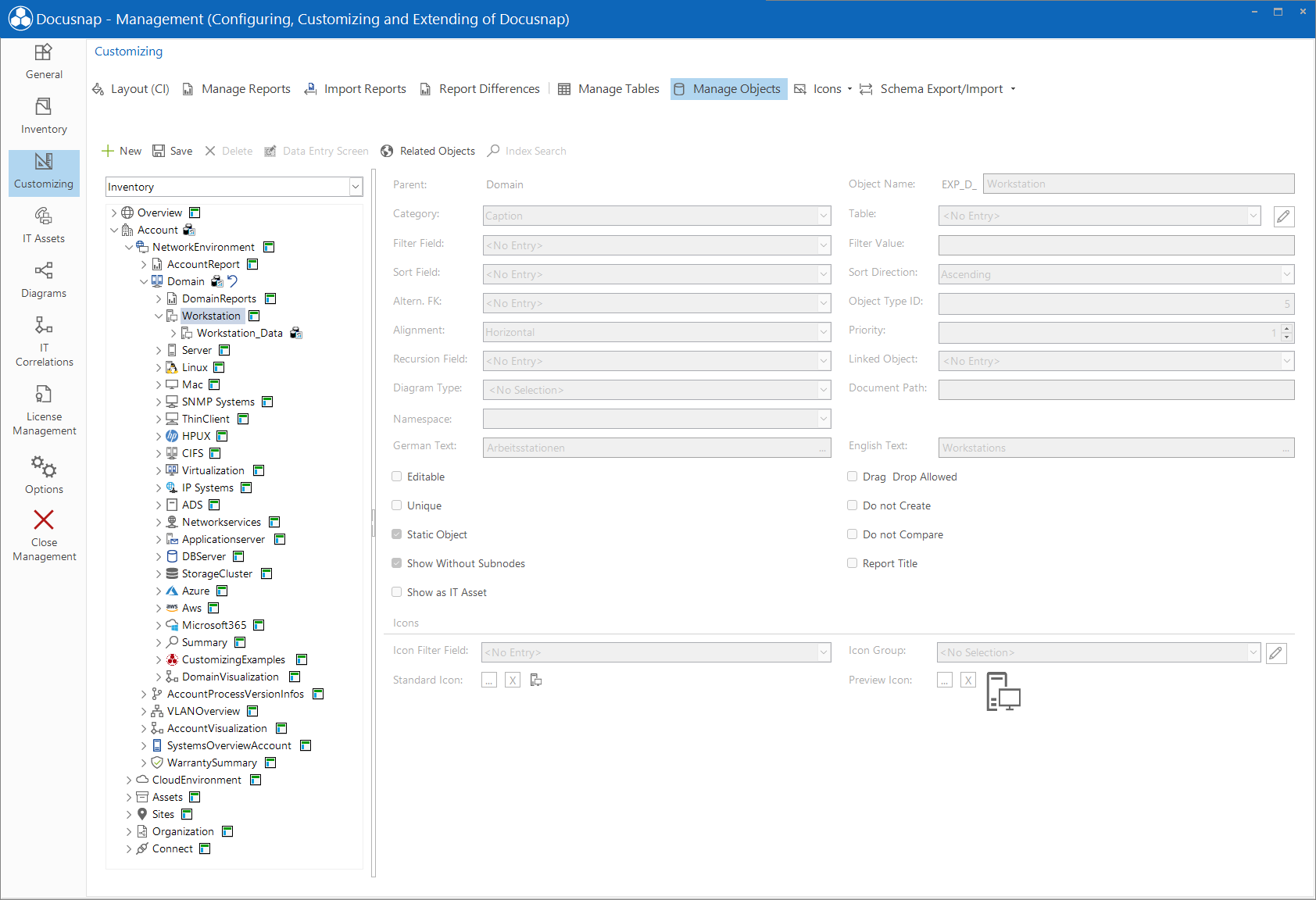Enable the Report Title checkbox
1316x900 pixels.
tap(853, 563)
